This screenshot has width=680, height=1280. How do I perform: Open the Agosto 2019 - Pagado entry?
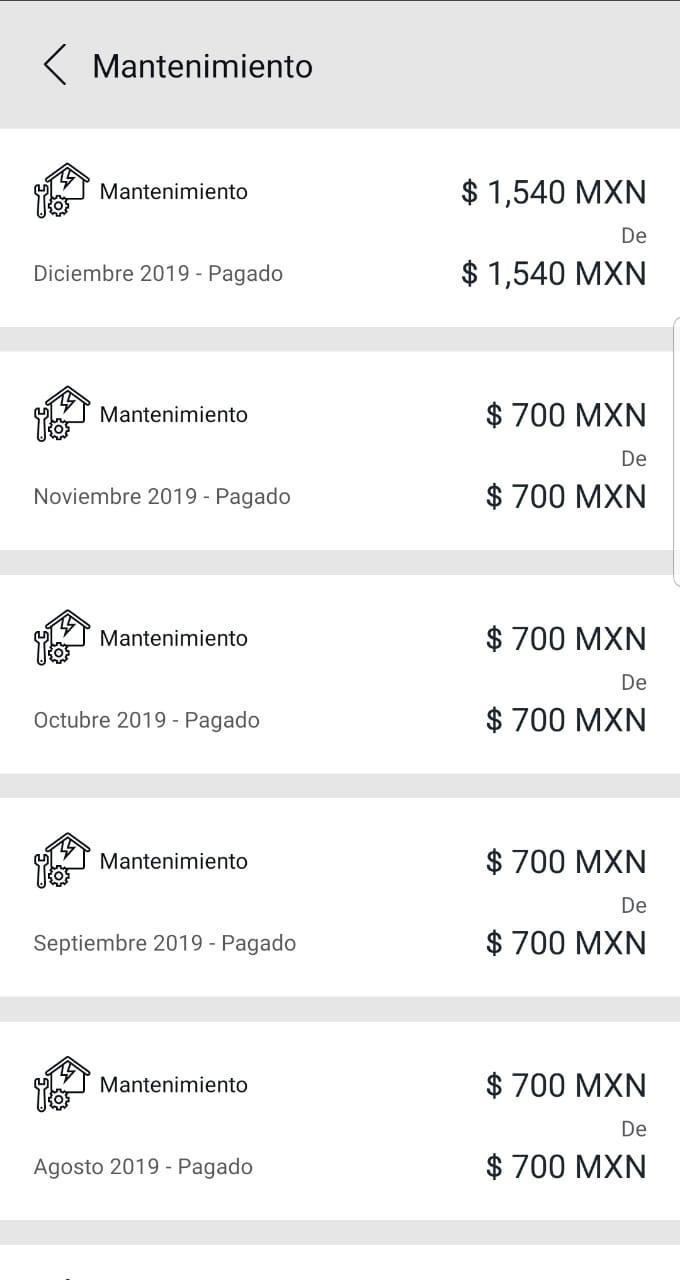[143, 1166]
